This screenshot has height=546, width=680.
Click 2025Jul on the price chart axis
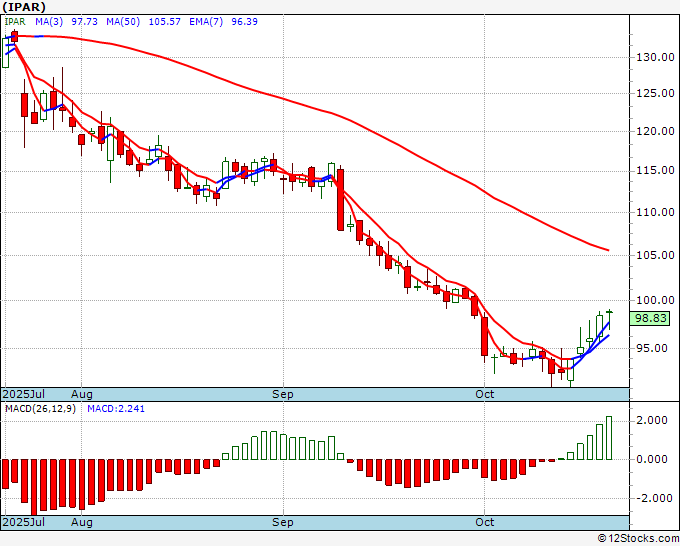[x=24, y=394]
